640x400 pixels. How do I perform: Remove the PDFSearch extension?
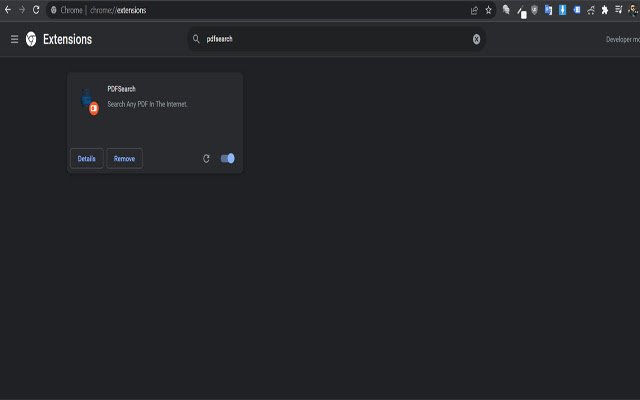click(x=124, y=158)
